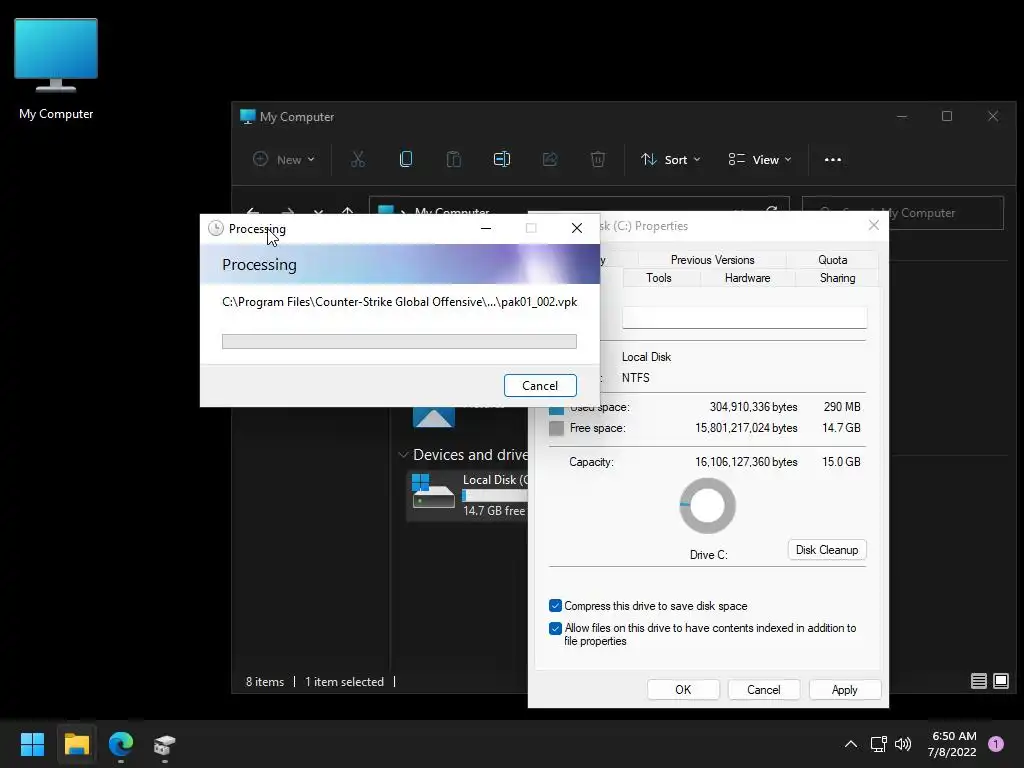Image resolution: width=1024 pixels, height=768 pixels.
Task: Uncheck Compress this drive to save disk space
Action: (x=556, y=605)
